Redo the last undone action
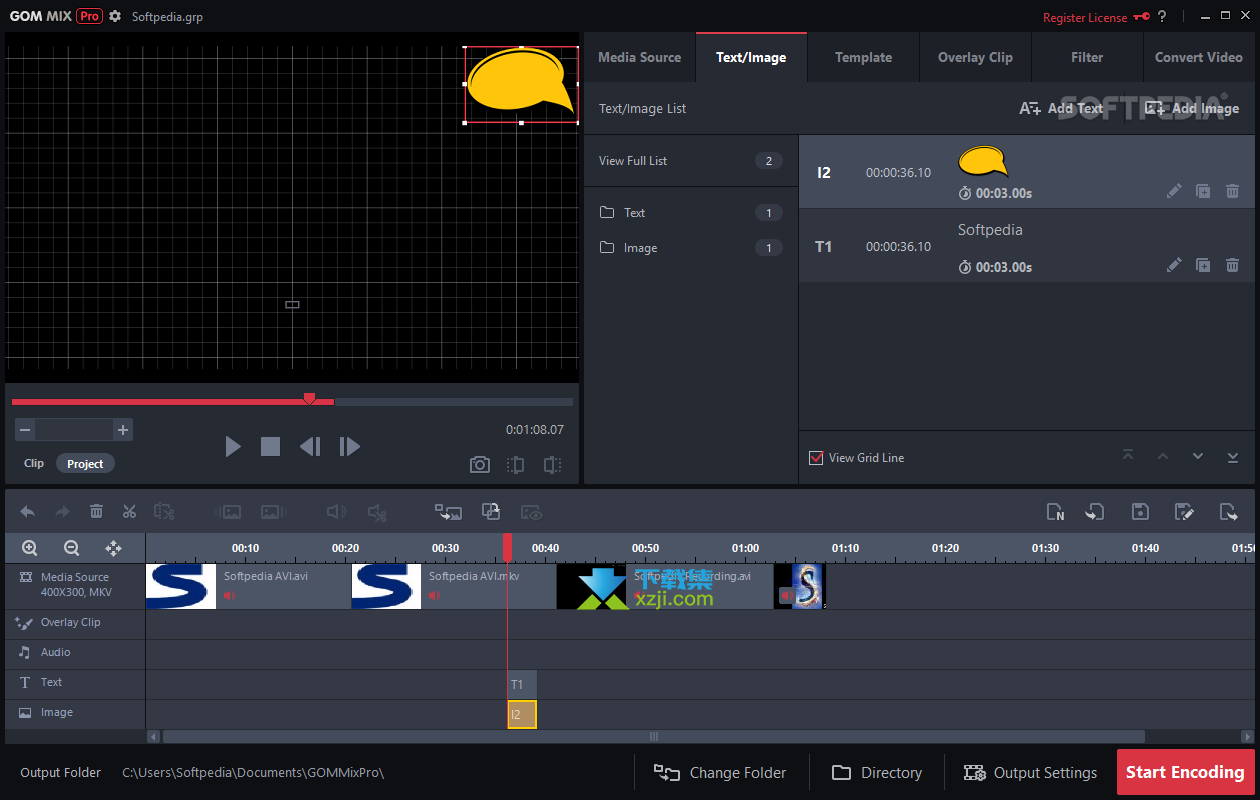 (62, 512)
